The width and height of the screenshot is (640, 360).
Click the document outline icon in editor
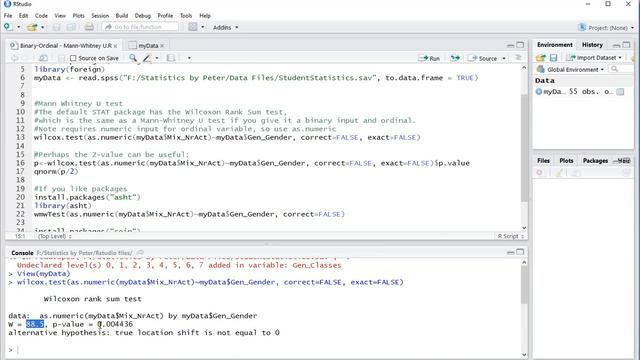click(518, 58)
